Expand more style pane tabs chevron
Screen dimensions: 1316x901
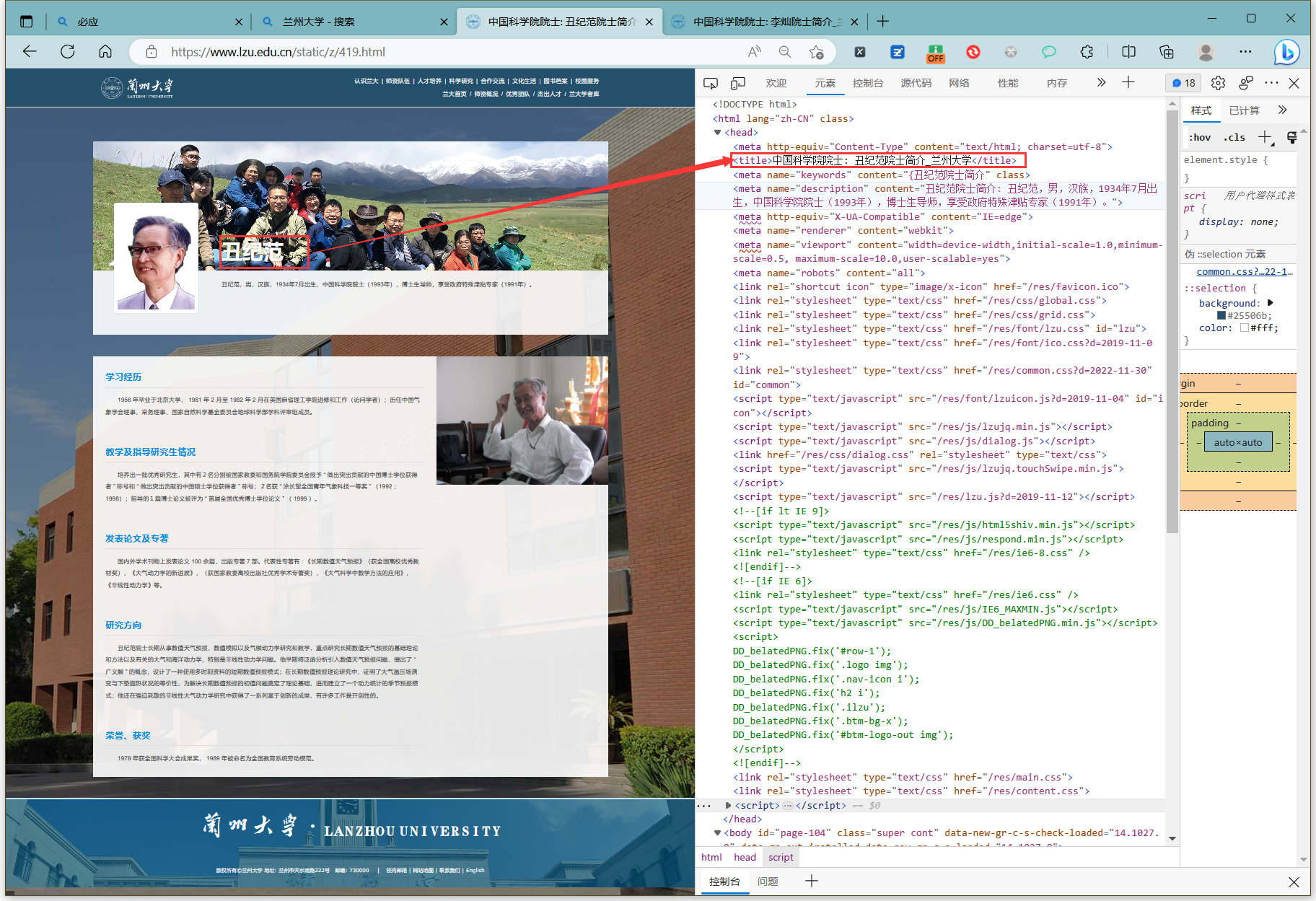[x=1282, y=110]
